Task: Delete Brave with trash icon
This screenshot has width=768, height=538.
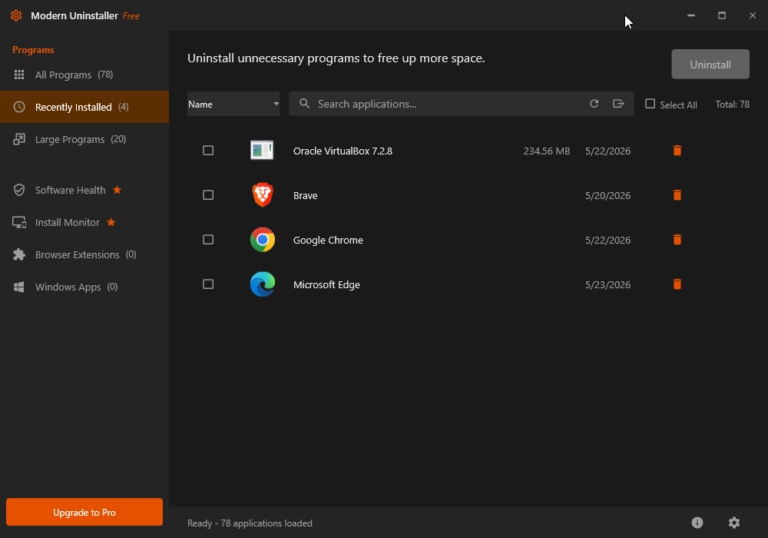Action: coord(677,195)
